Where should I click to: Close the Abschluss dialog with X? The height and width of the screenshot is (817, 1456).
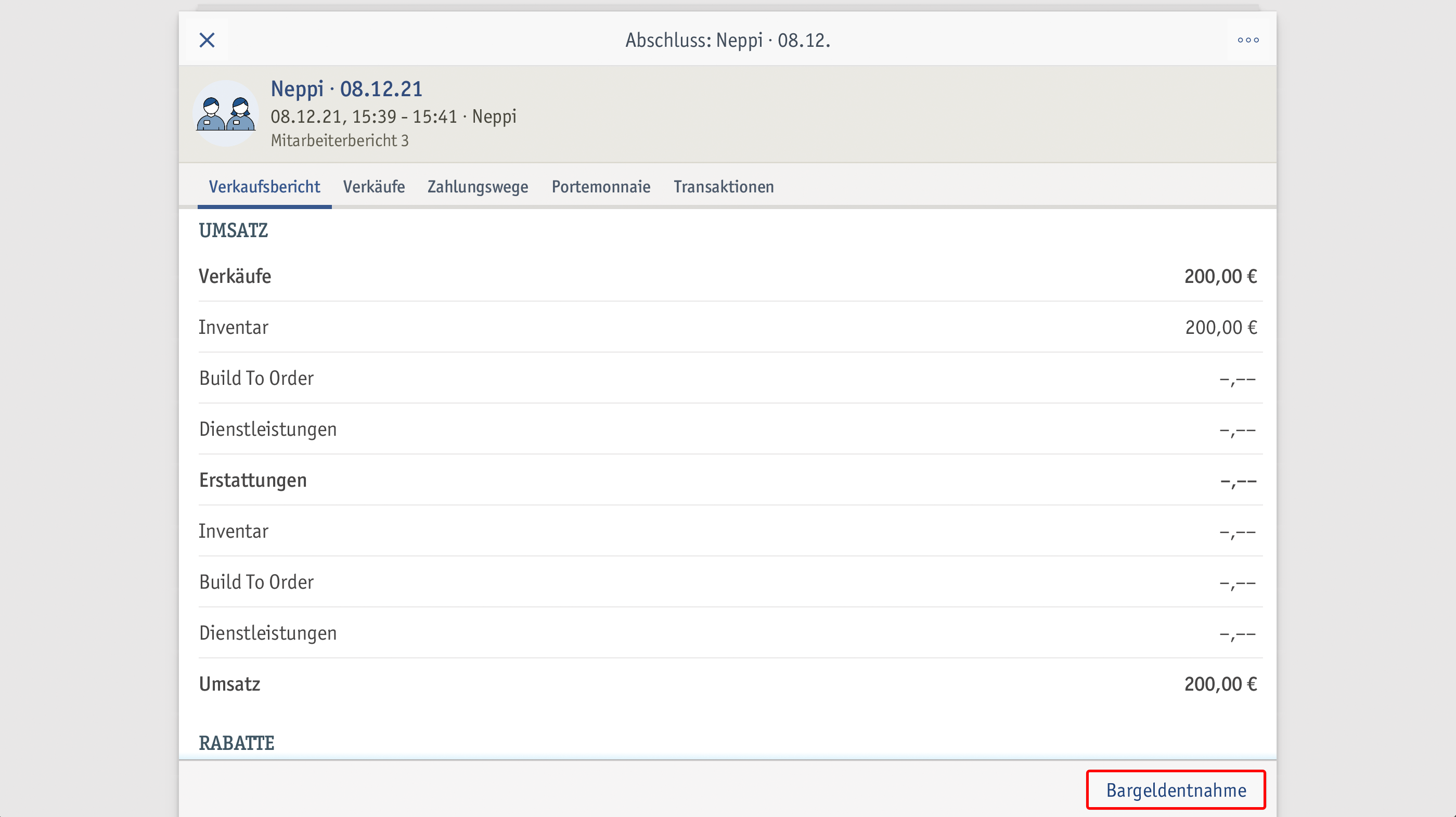pos(207,40)
